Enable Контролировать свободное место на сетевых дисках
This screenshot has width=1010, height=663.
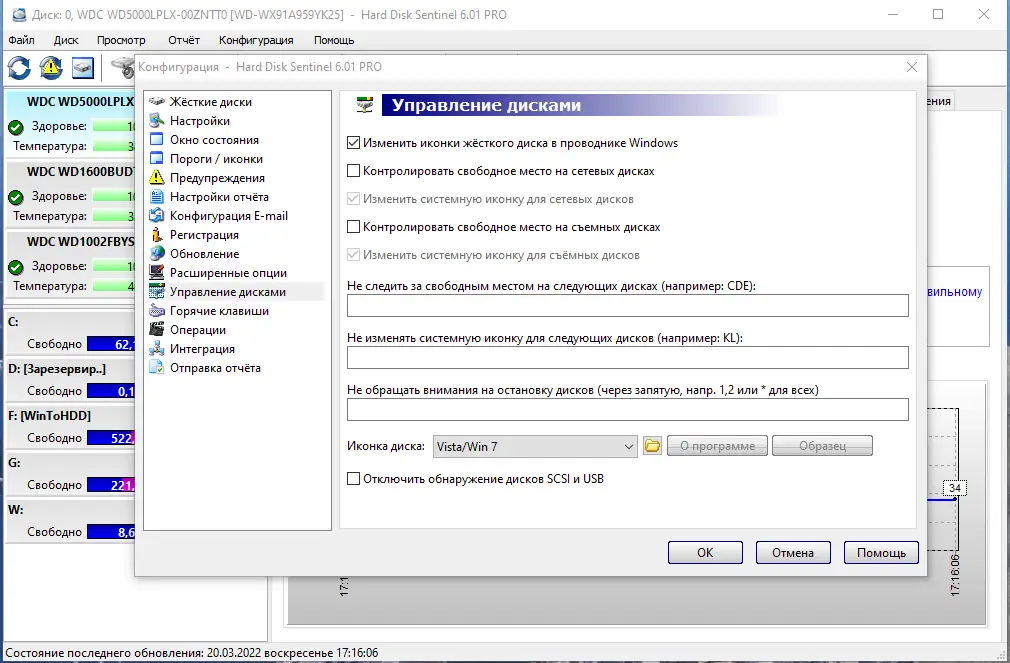coord(353,171)
